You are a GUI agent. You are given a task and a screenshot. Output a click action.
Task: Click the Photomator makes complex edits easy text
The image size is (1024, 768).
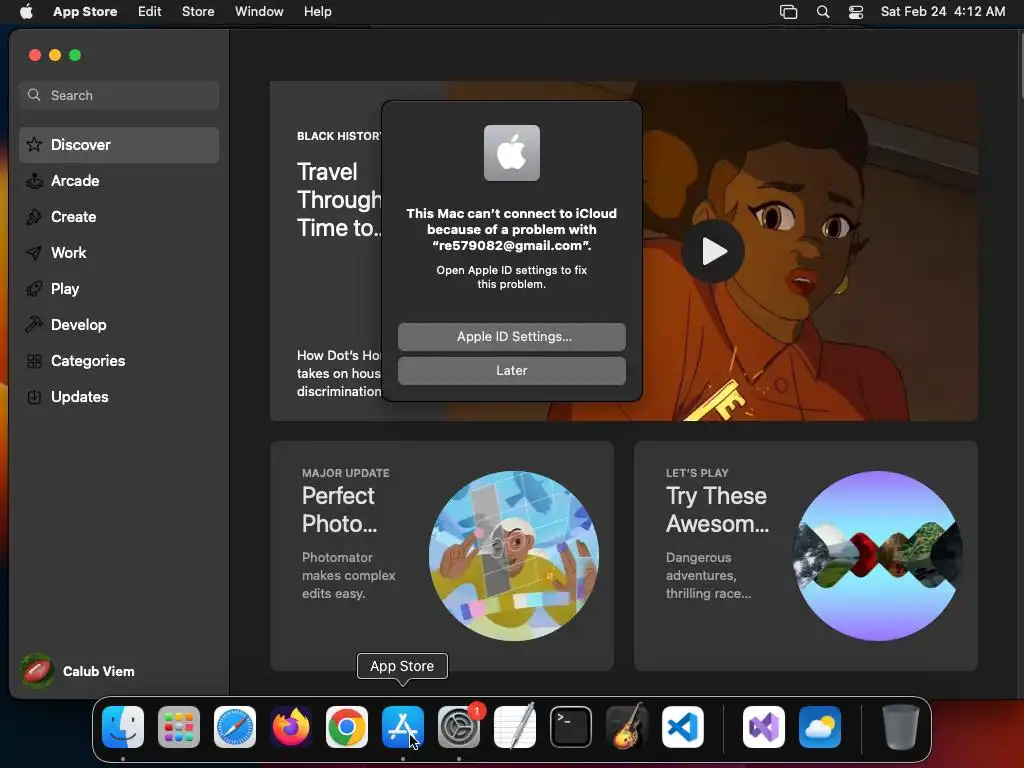pos(349,575)
